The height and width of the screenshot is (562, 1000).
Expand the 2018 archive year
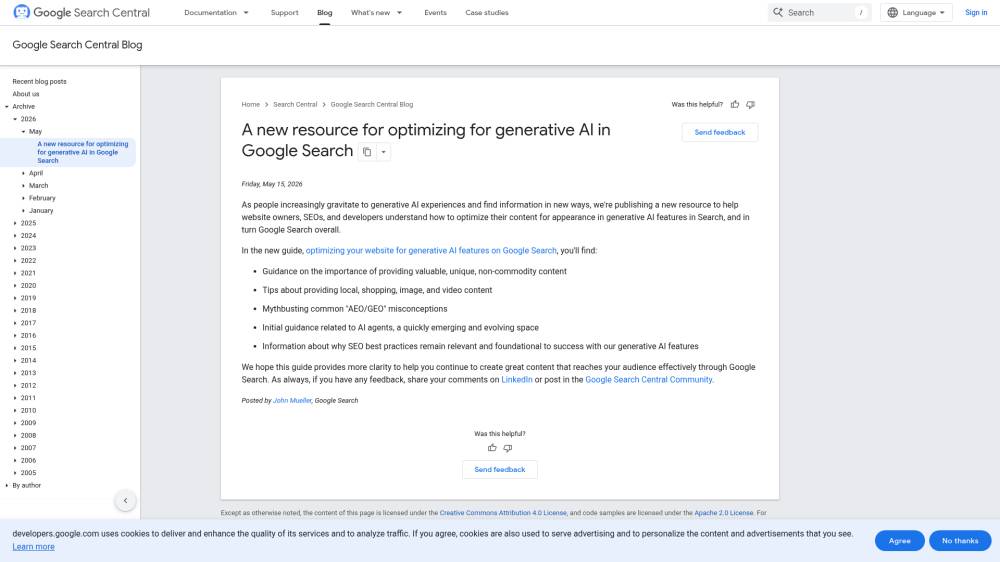pos(15,311)
